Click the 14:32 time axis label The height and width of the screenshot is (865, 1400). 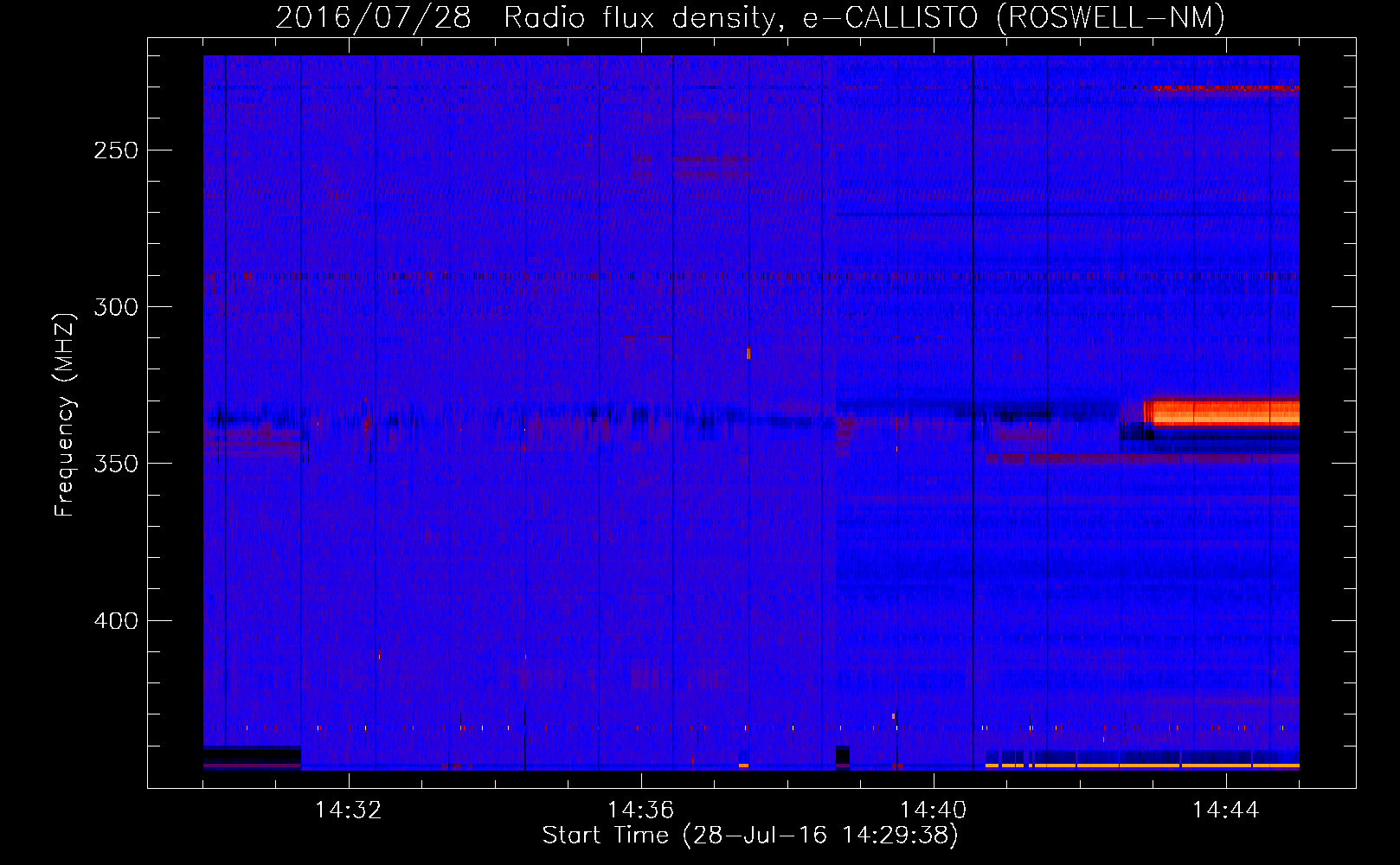pos(348,810)
